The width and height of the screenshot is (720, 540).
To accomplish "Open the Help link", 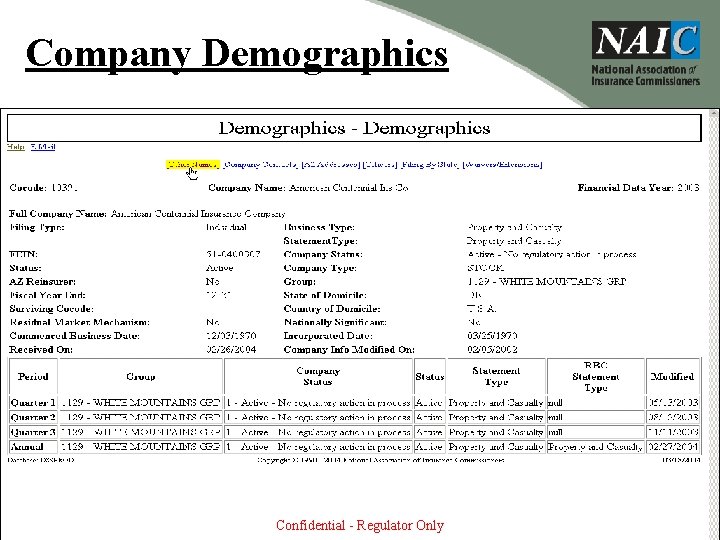I will 16,147.
